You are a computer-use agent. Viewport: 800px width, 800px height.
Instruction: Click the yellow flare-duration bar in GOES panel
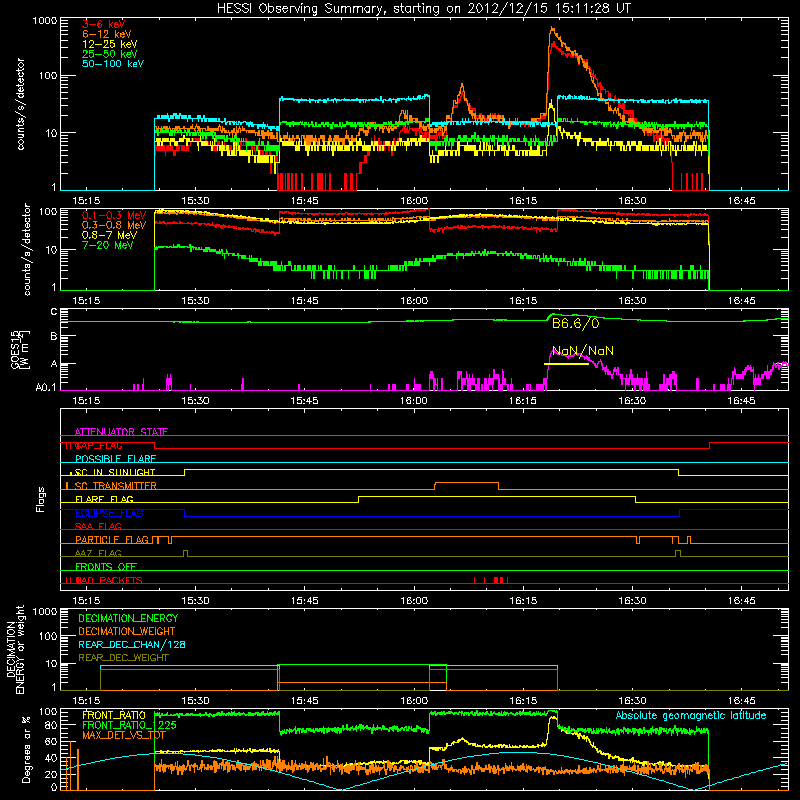point(566,364)
